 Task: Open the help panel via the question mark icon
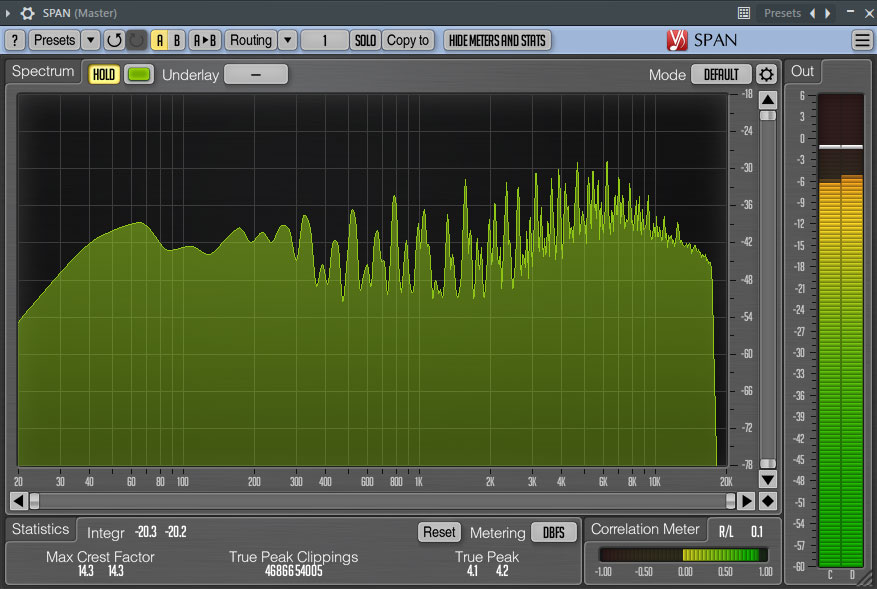(17, 40)
